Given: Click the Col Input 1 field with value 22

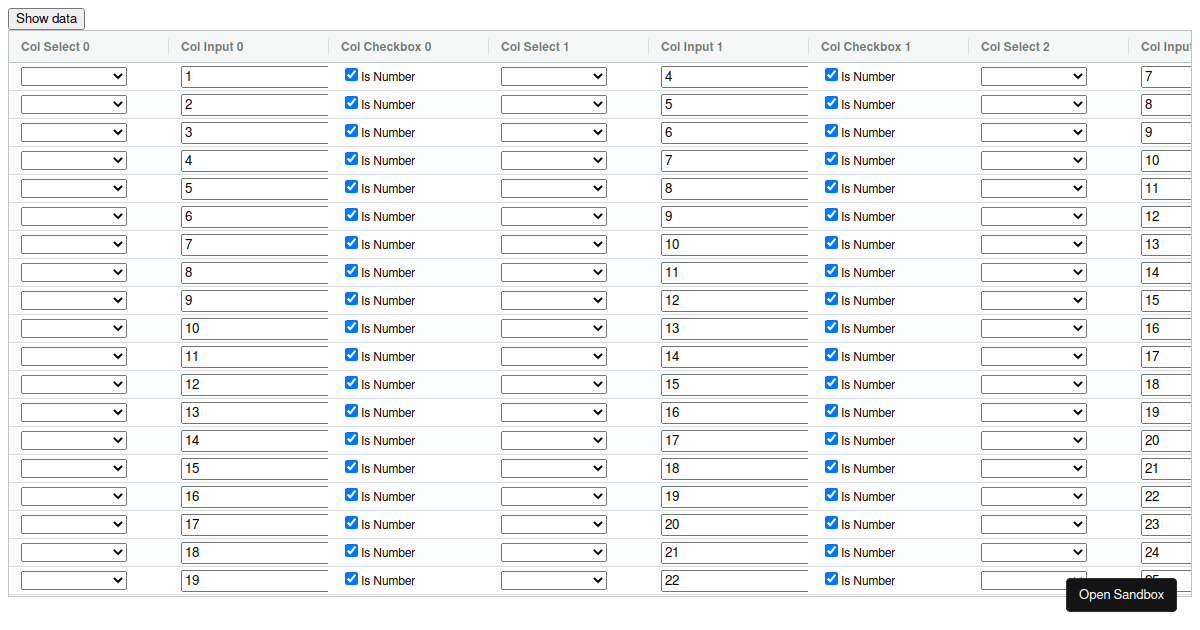Looking at the screenshot, I should point(734,580).
